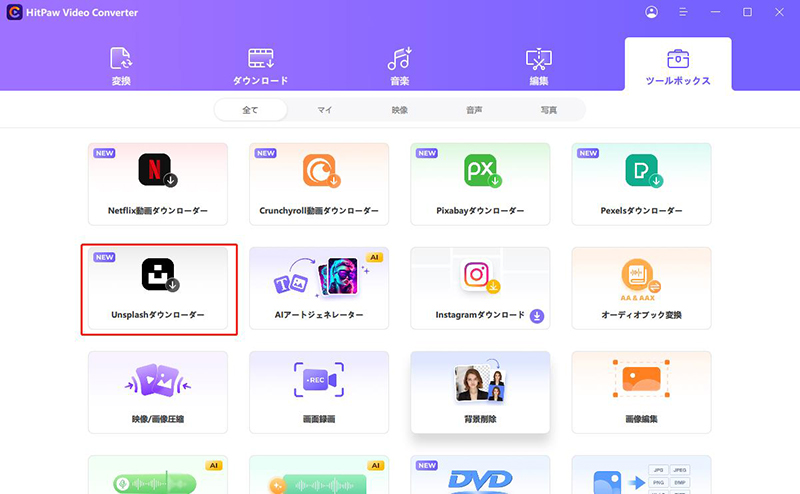Click 画面録画 label
800x494 pixels.
click(319, 419)
